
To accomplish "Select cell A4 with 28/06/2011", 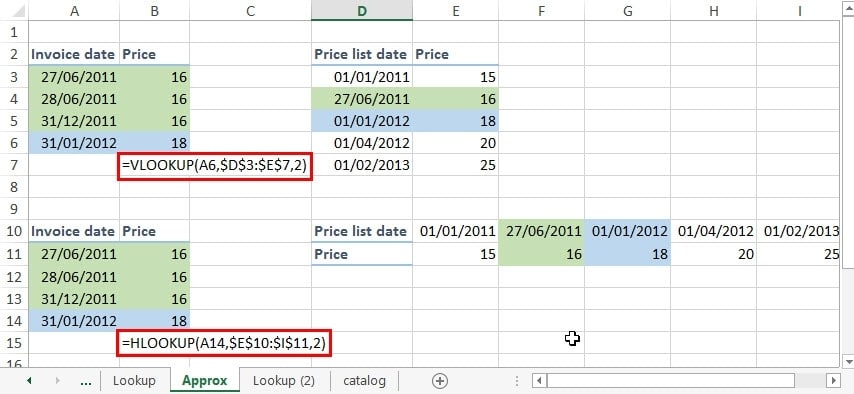I will (74, 99).
